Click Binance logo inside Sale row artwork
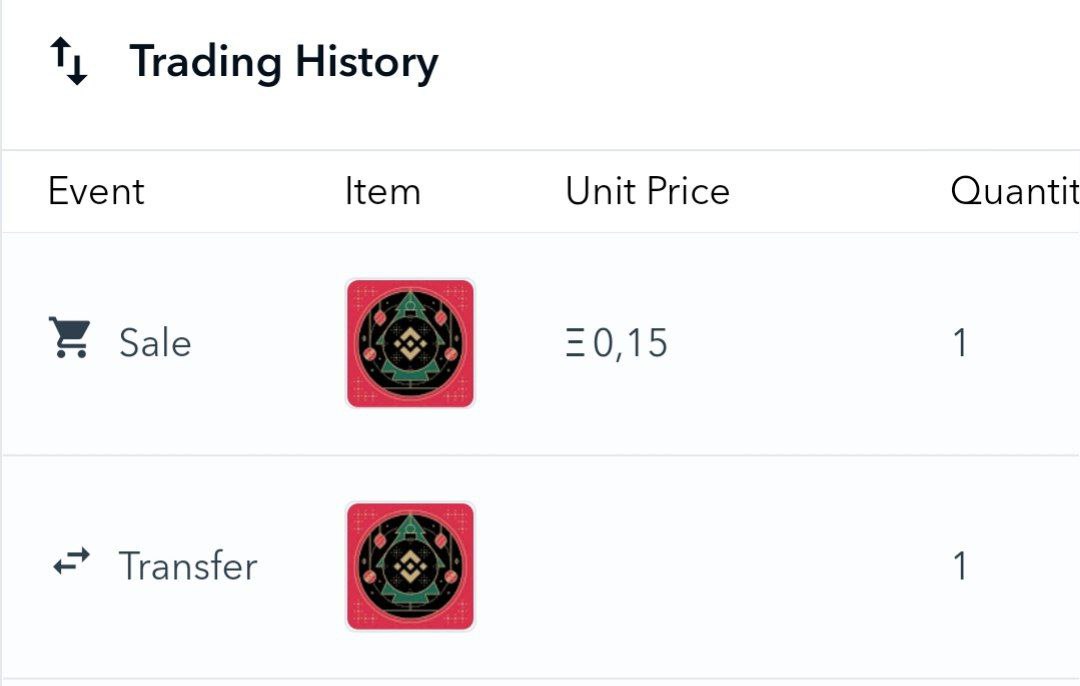This screenshot has width=1080, height=686. 410,344
